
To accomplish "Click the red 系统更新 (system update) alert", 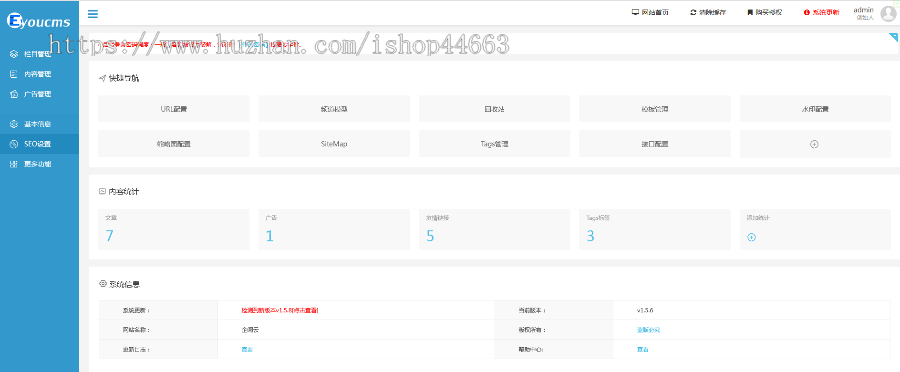I will point(821,12).
